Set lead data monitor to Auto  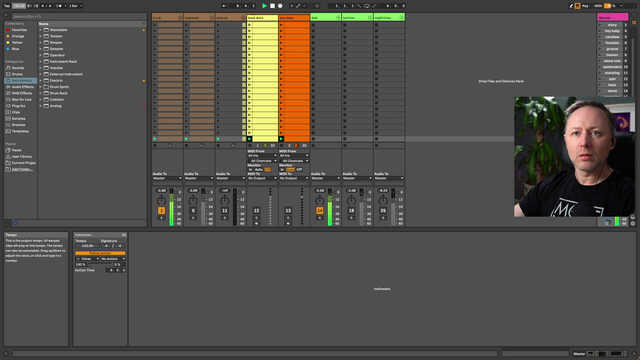click(259, 169)
